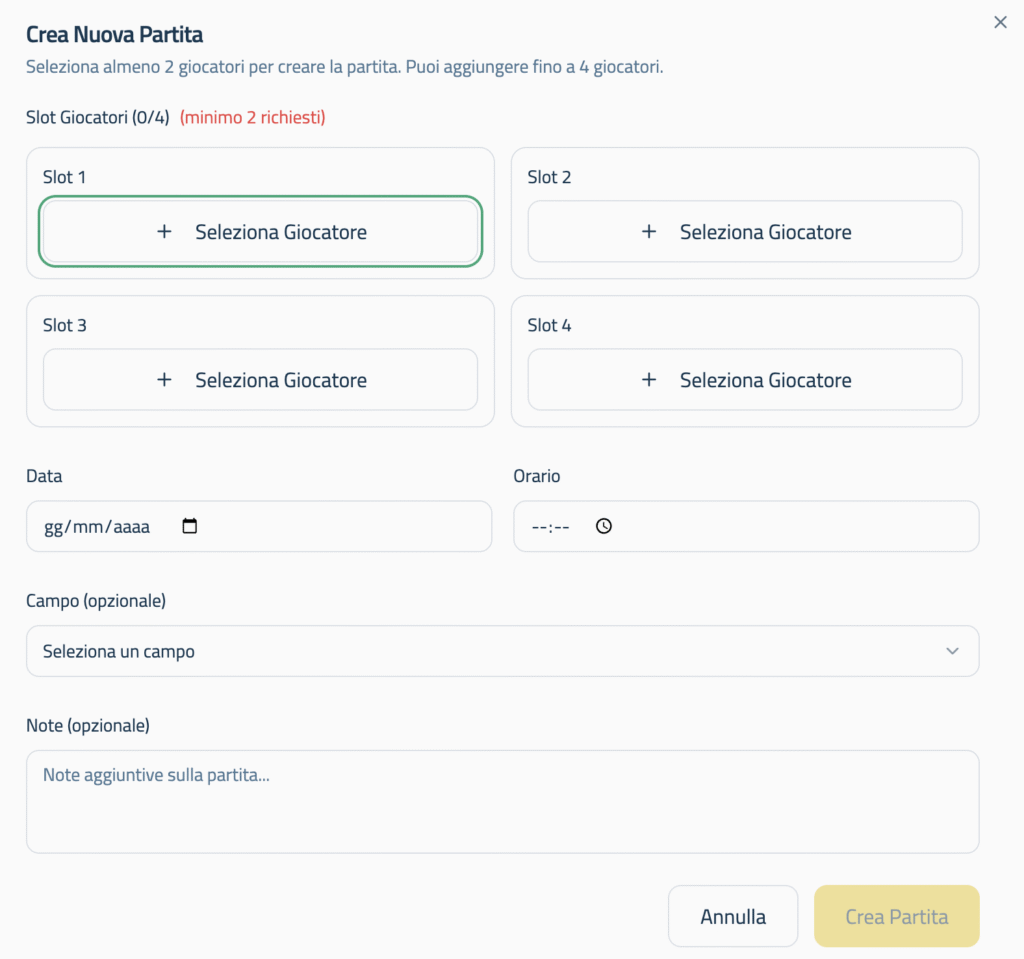This screenshot has height=959, width=1024.
Task: Pick the 'Seleziona Giocatore' text in Slot 3
Action: click(281, 380)
